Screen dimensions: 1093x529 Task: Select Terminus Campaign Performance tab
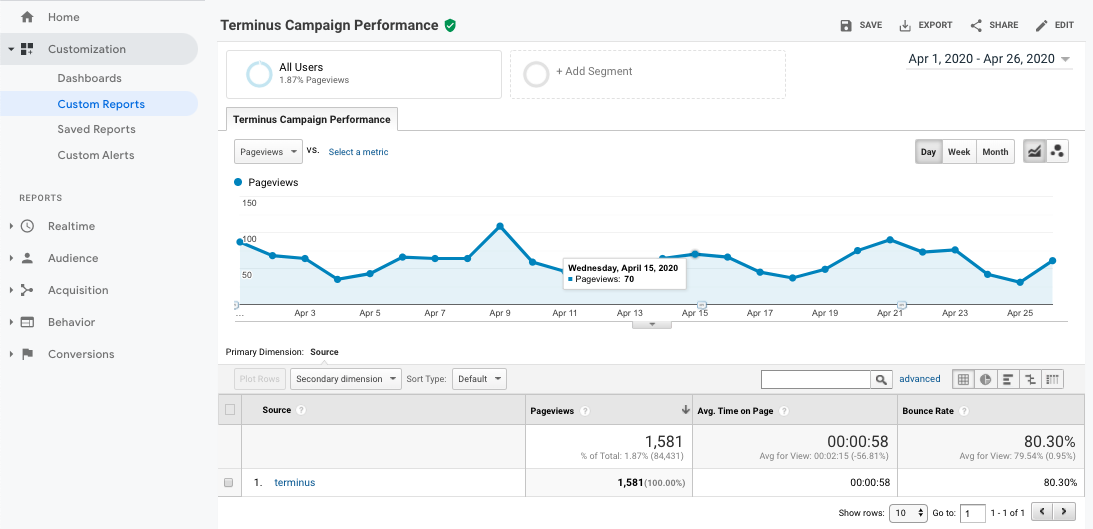312,119
